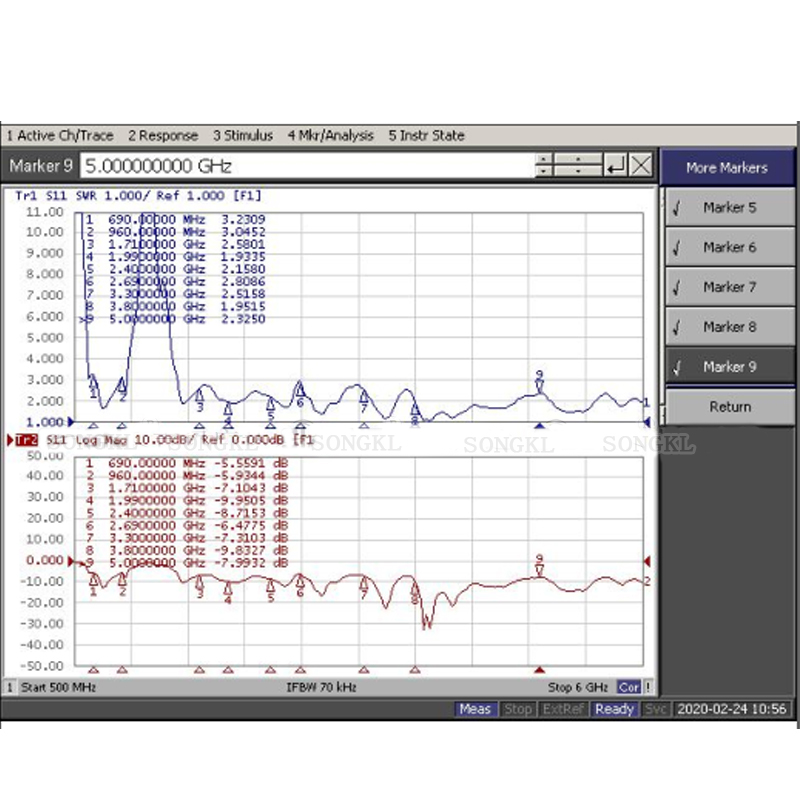Open the Stimulus menu
Screen dimensions: 800x800
pos(243,136)
